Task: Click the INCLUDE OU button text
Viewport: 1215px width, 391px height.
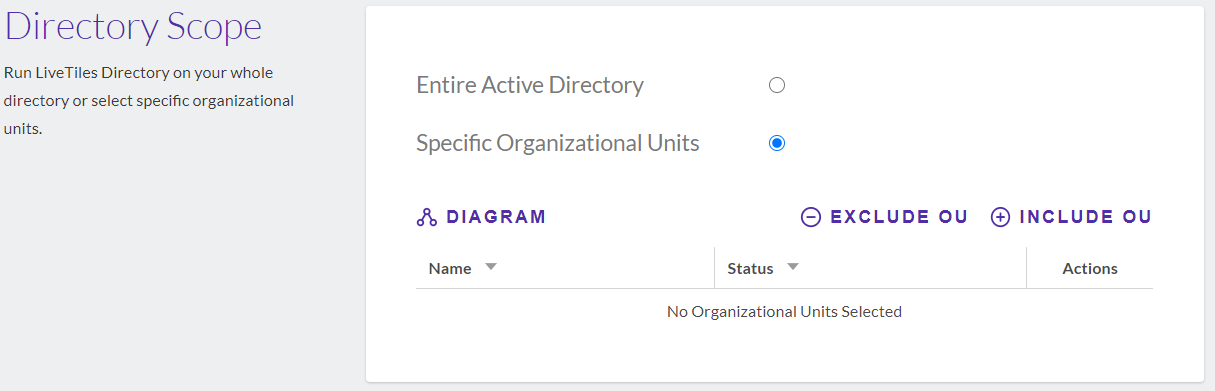Action: tap(1085, 217)
